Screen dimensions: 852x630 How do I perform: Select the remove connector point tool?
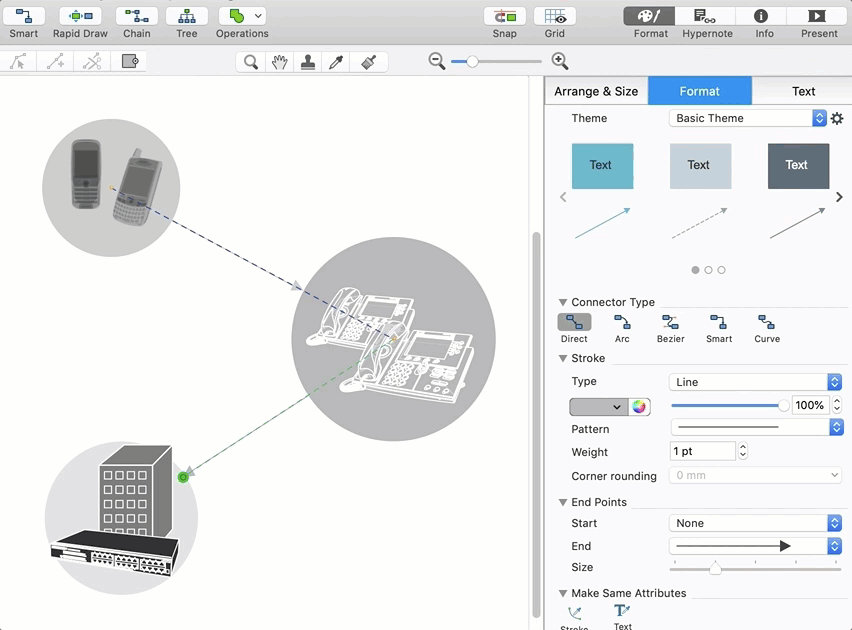tap(92, 61)
